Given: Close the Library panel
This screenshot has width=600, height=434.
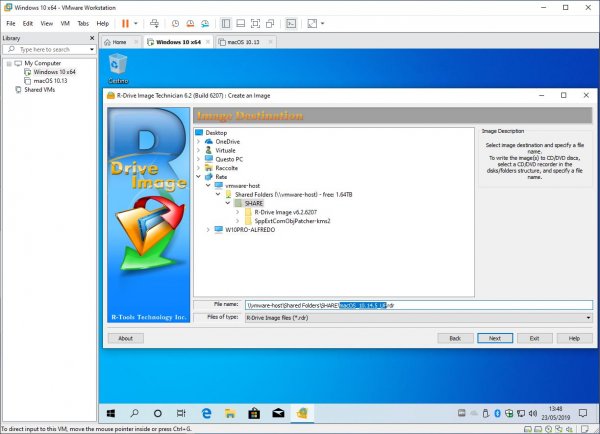Looking at the screenshot, I should tap(92, 38).
